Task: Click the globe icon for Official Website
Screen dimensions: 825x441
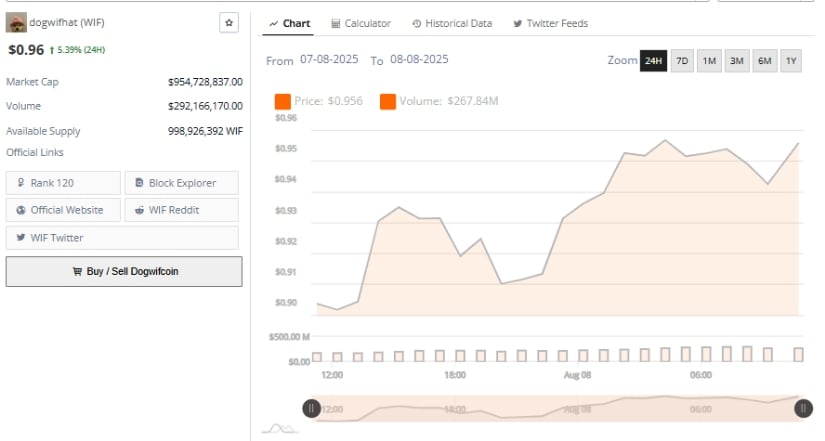Action: pos(21,210)
